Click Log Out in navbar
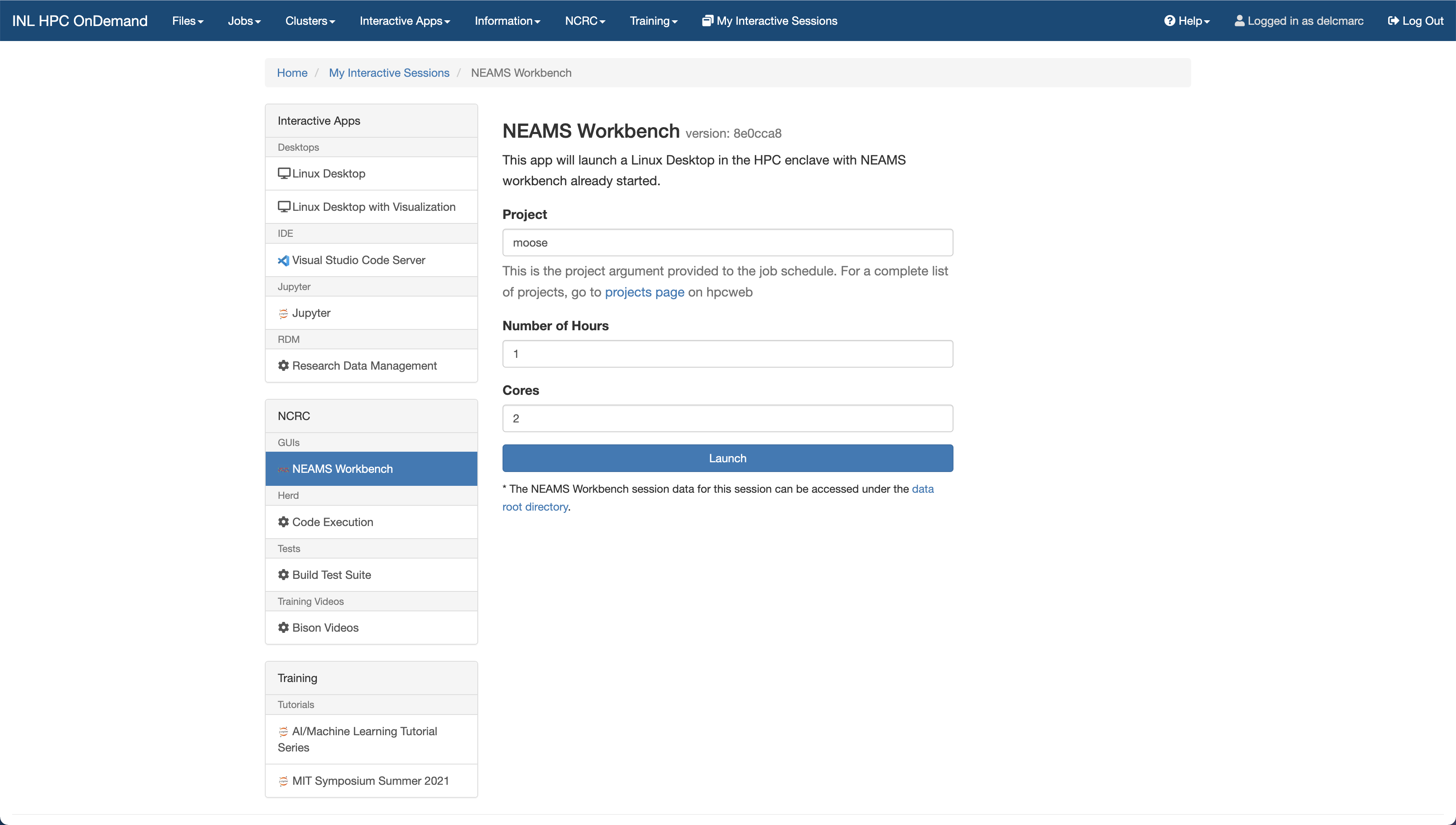Image resolution: width=1456 pixels, height=825 pixels. coord(1416,21)
